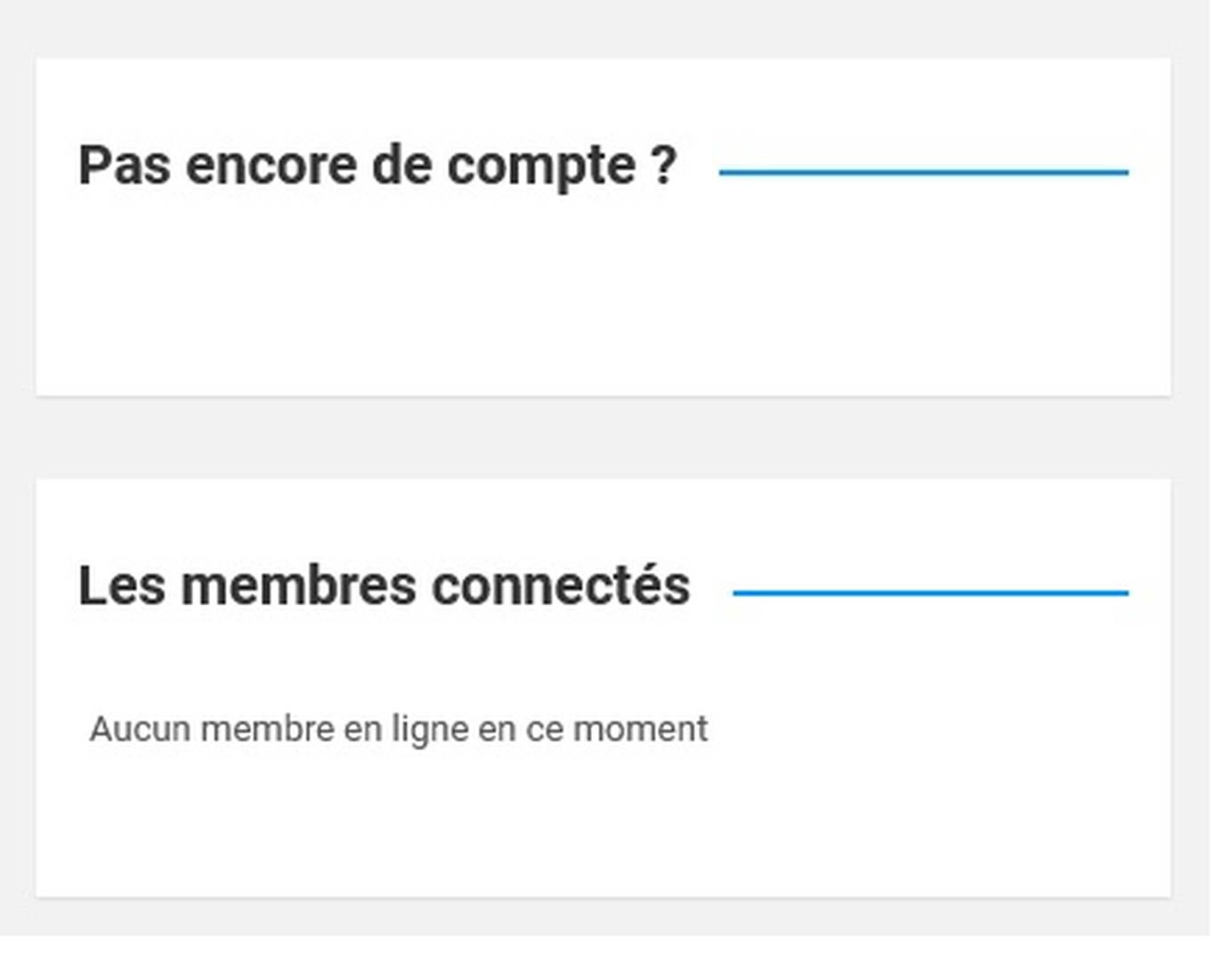Click the gray gap between the two cards
Image resolution: width=1232 pixels, height=961 pixels.
point(603,438)
